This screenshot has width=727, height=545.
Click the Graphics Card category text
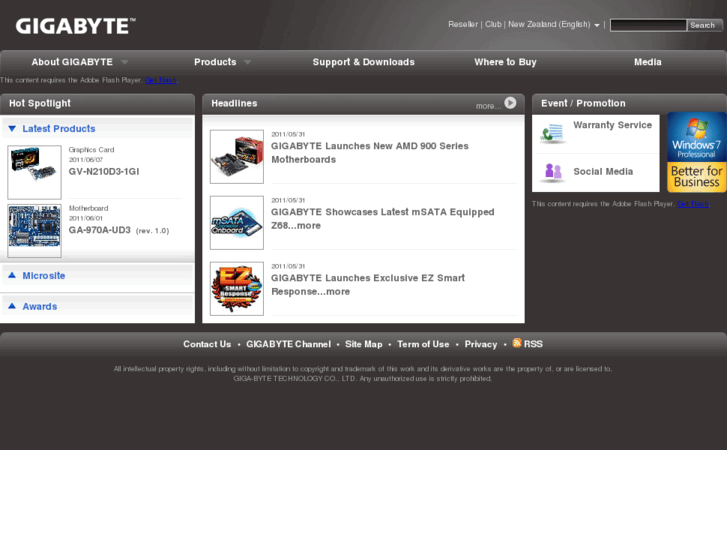[x=91, y=149]
